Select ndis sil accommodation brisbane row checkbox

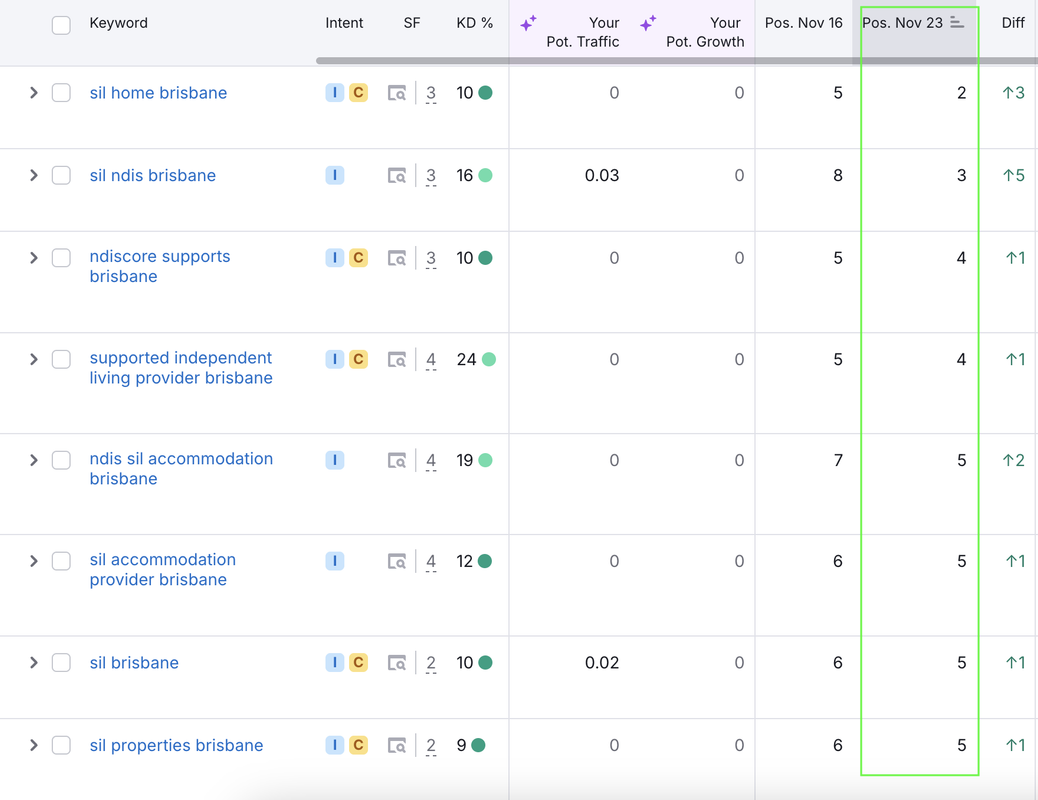(x=62, y=460)
